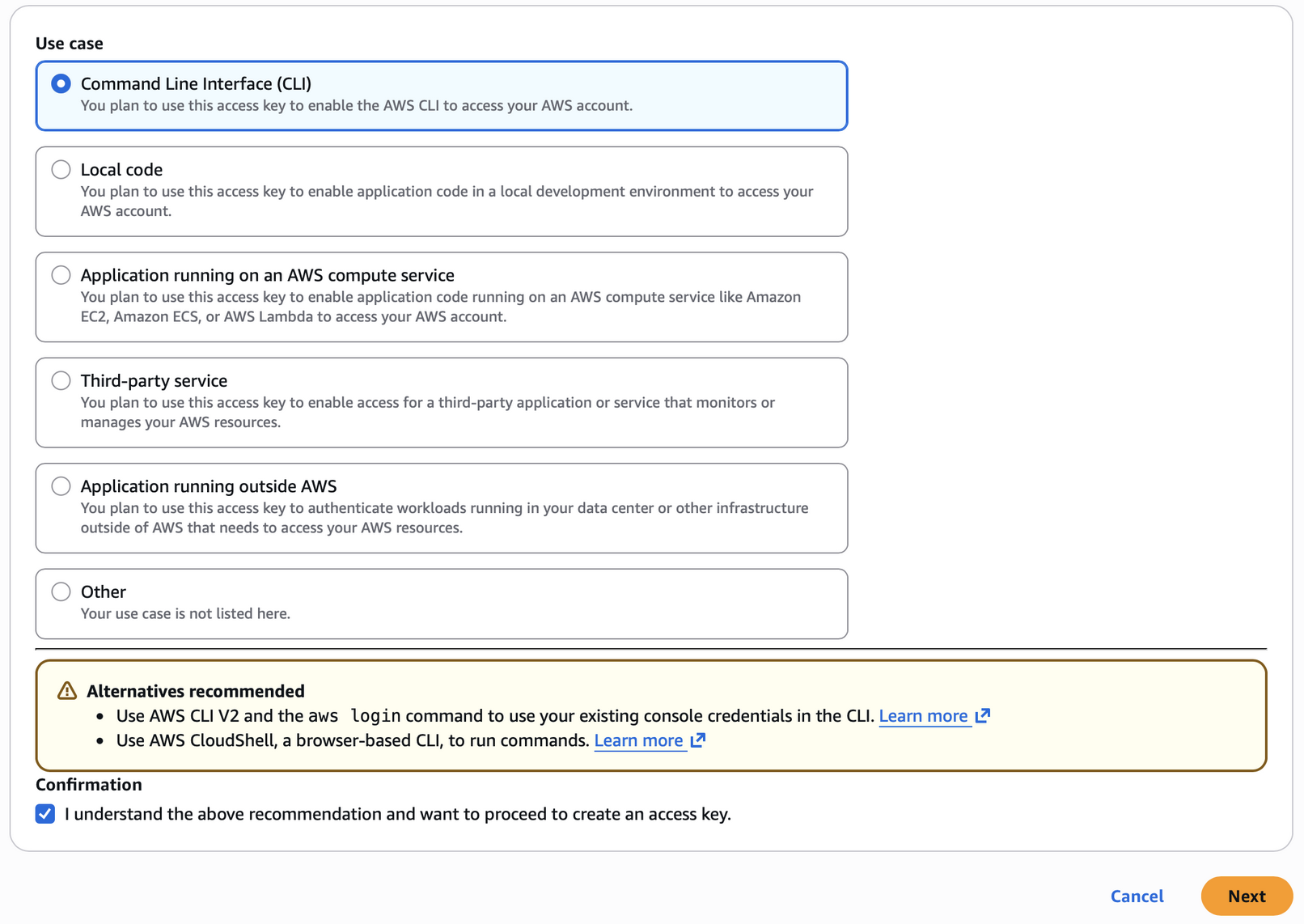Click the external link icon after CloudShell Learn more
The height and width of the screenshot is (924, 1304).
tap(698, 740)
